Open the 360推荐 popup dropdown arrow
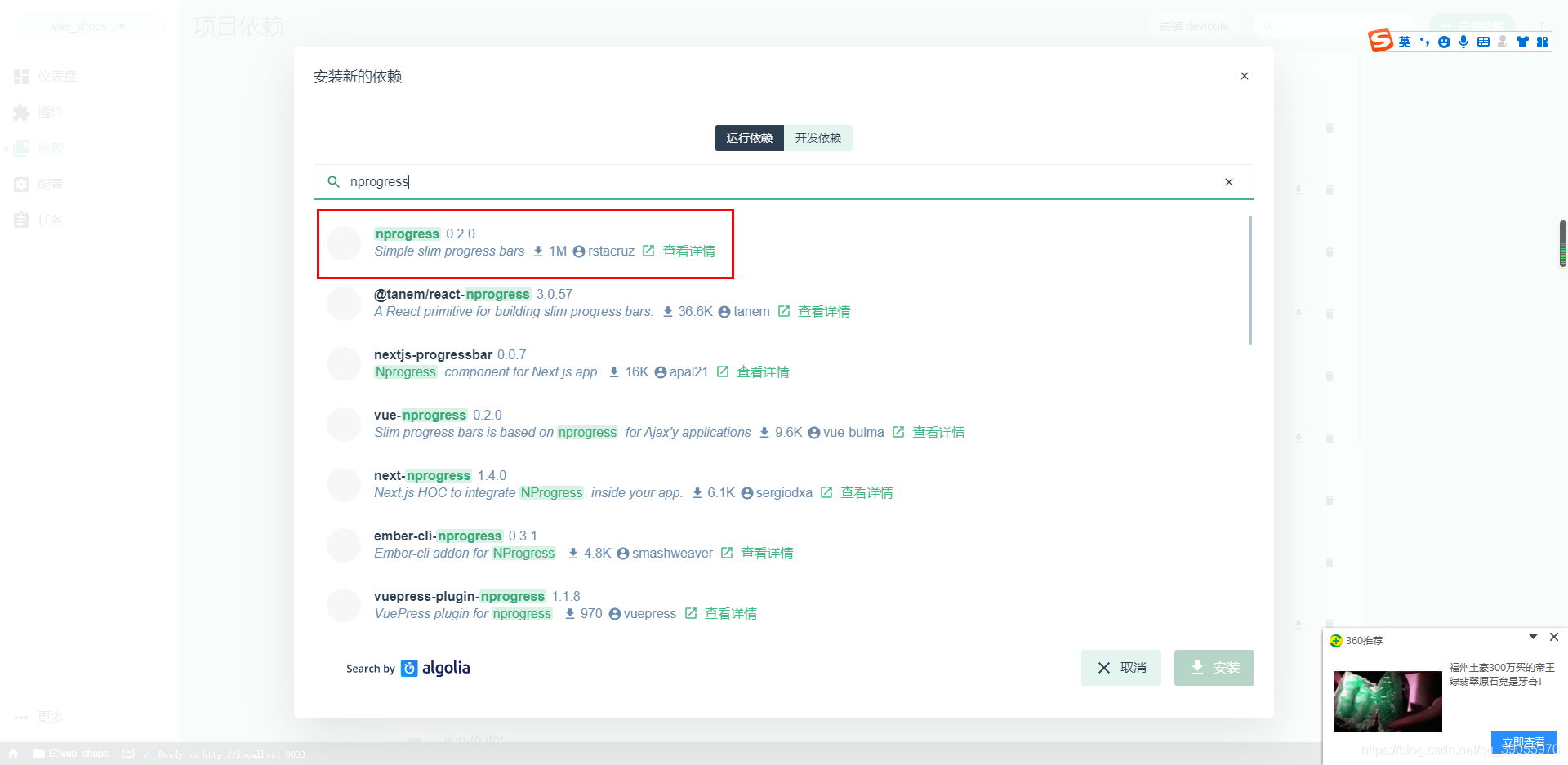Image resolution: width=1568 pixels, height=765 pixels. pos(1533,637)
